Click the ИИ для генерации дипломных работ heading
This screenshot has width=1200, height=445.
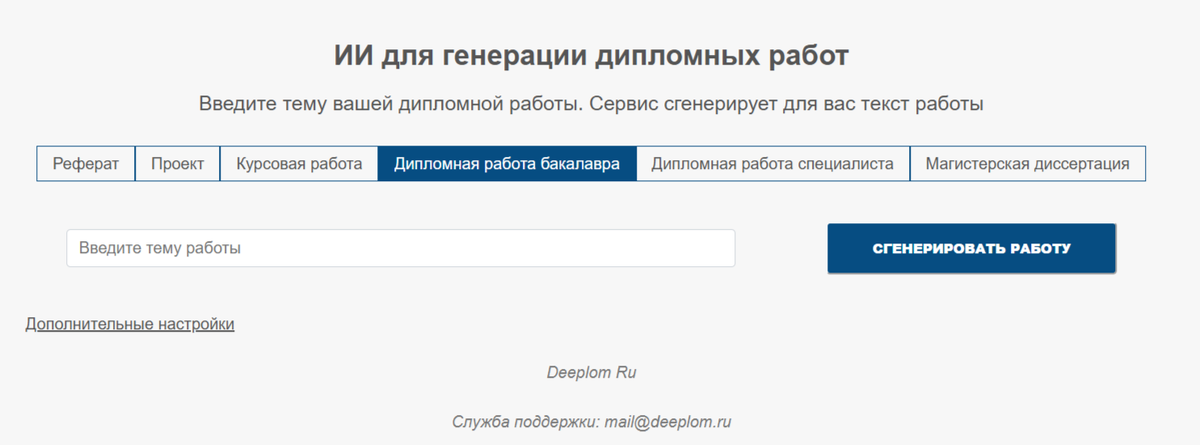click(x=591, y=56)
